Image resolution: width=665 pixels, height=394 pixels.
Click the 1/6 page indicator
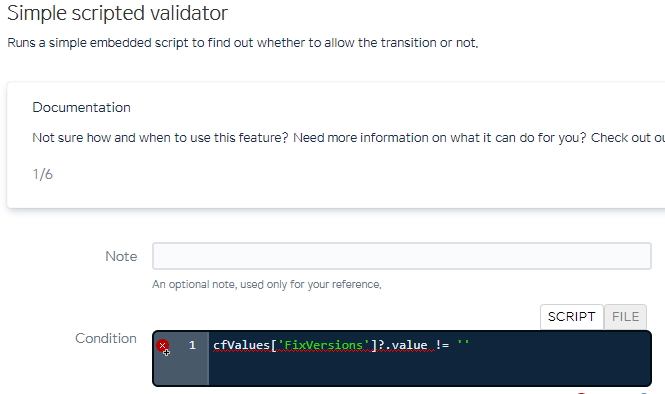(42, 174)
